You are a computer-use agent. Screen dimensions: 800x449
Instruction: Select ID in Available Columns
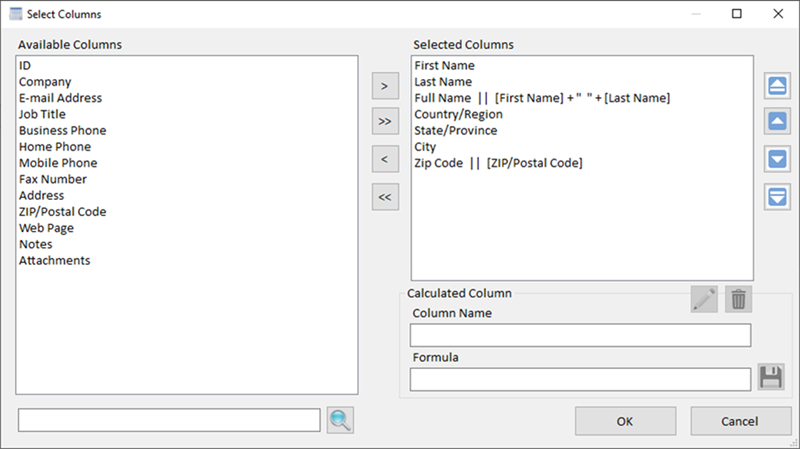pos(187,65)
